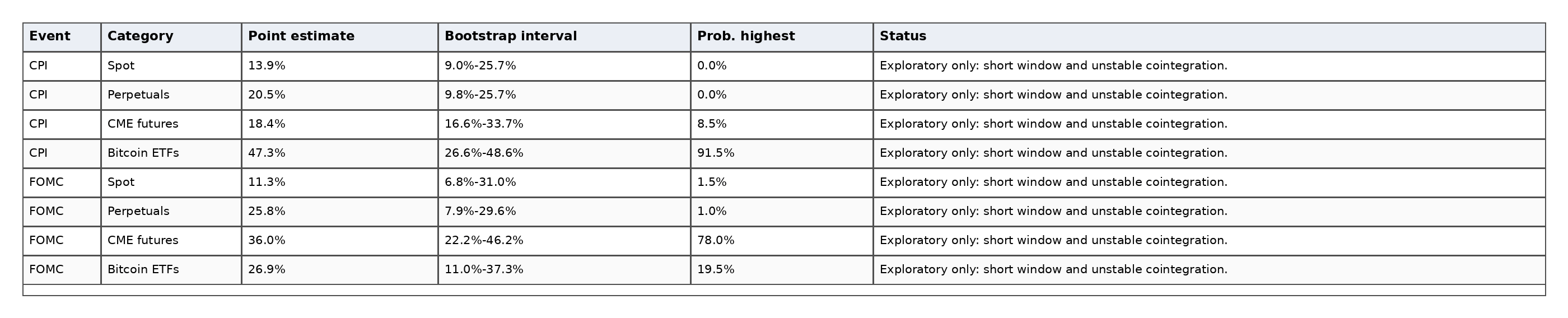Image resolution: width=1568 pixels, height=318 pixels.
Task: Click the 91.5% probability cell
Action: [x=782, y=153]
